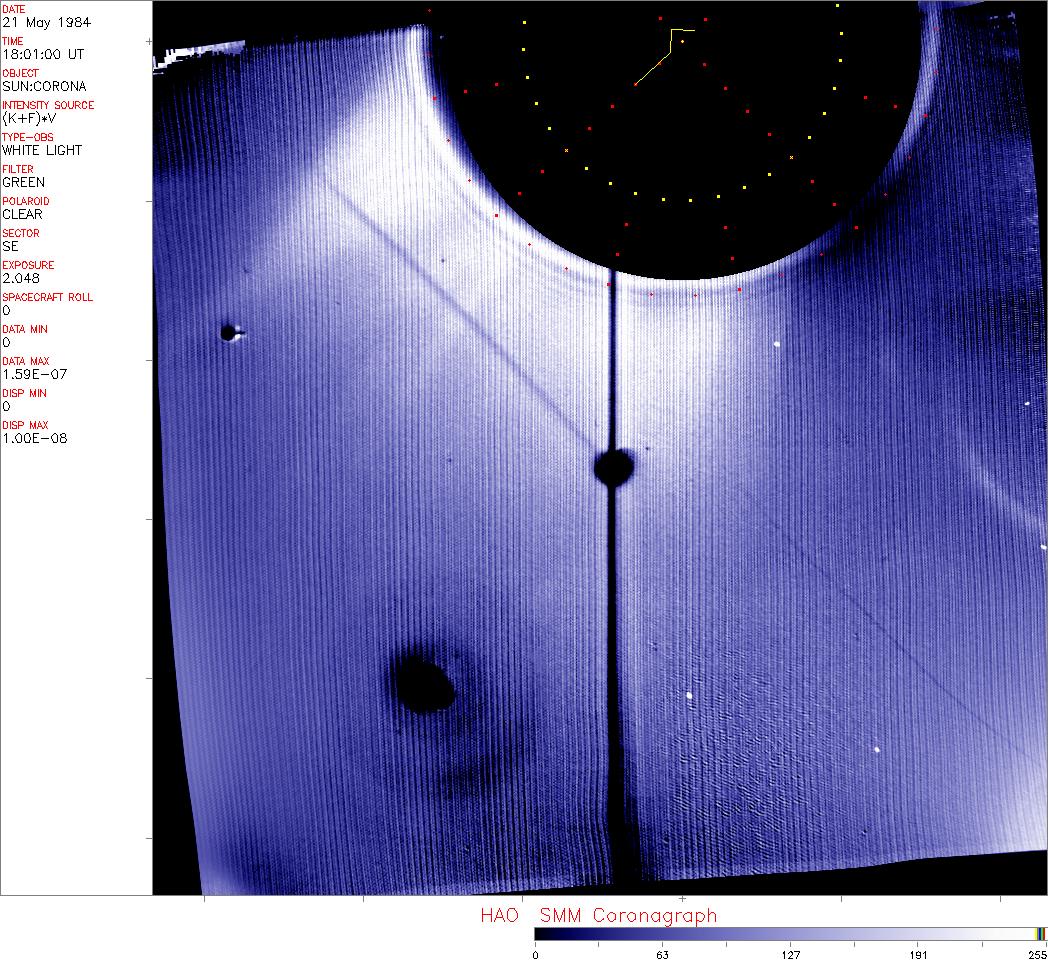Click the yellow saturated end of the color bar
This screenshot has width=1048, height=960.
1039,933
